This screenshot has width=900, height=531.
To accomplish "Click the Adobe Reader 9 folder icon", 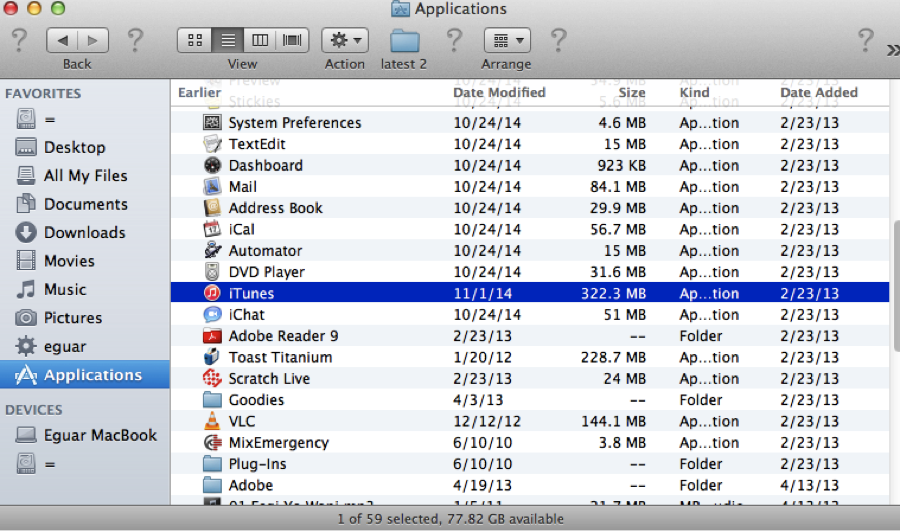I will point(212,336).
